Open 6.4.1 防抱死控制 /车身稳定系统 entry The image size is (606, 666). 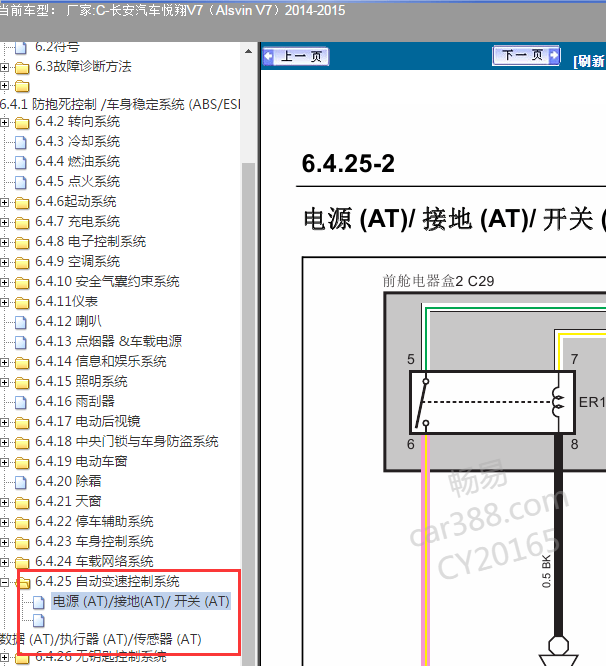(x=120, y=104)
